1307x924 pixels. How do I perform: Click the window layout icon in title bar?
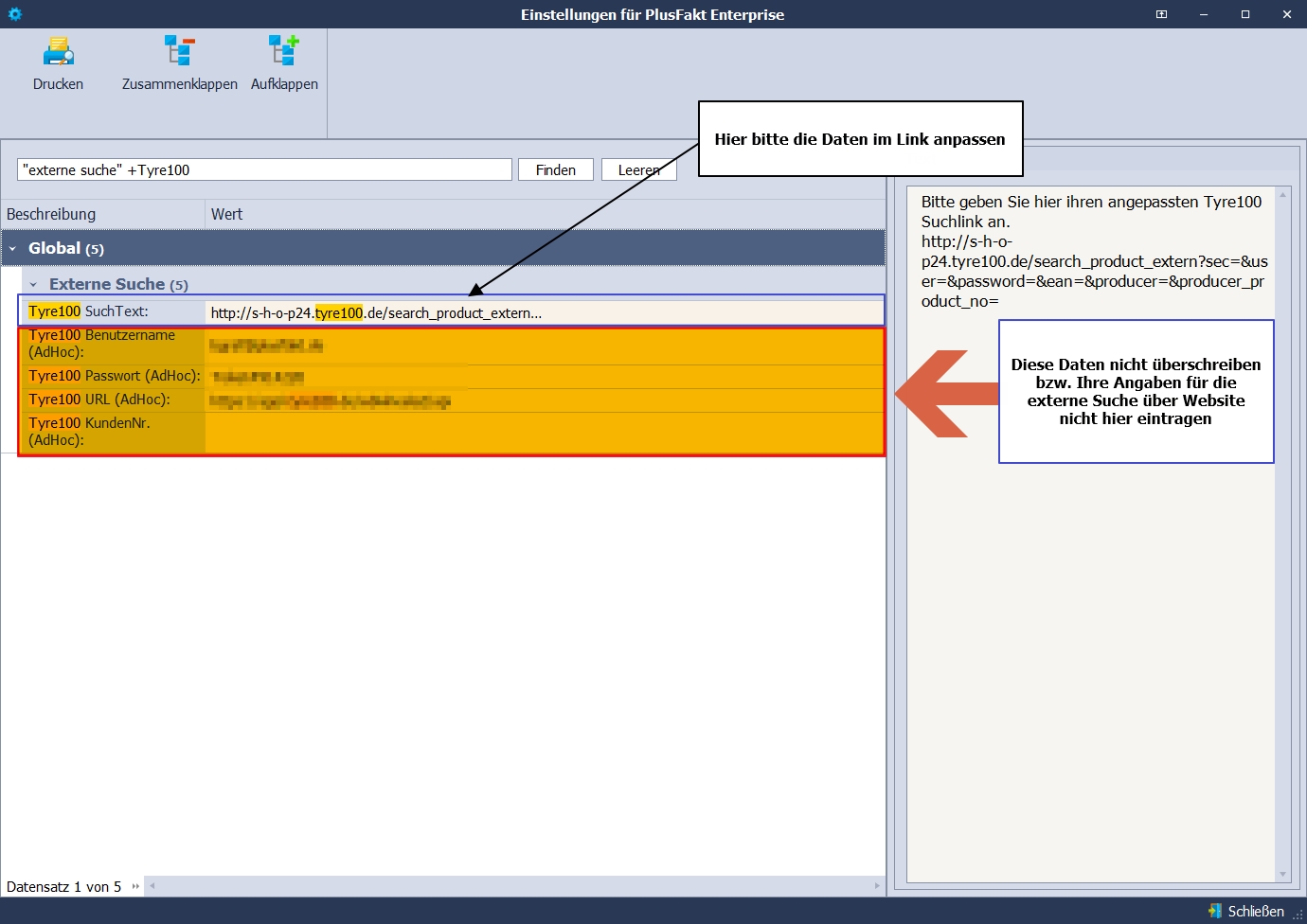(x=1161, y=14)
